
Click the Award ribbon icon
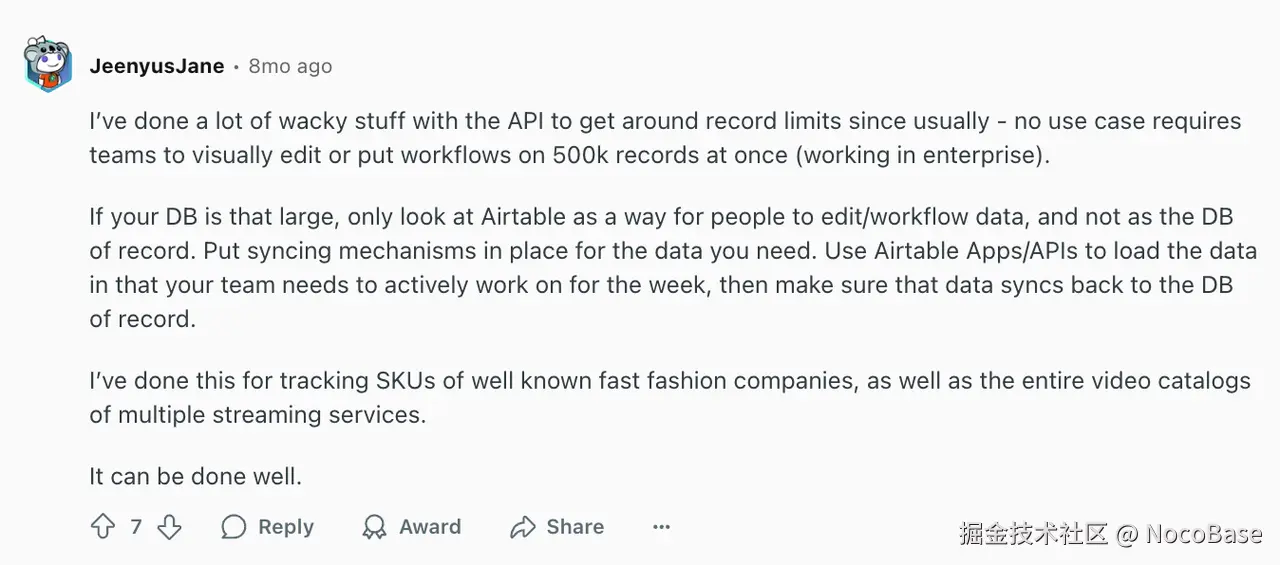pos(375,527)
